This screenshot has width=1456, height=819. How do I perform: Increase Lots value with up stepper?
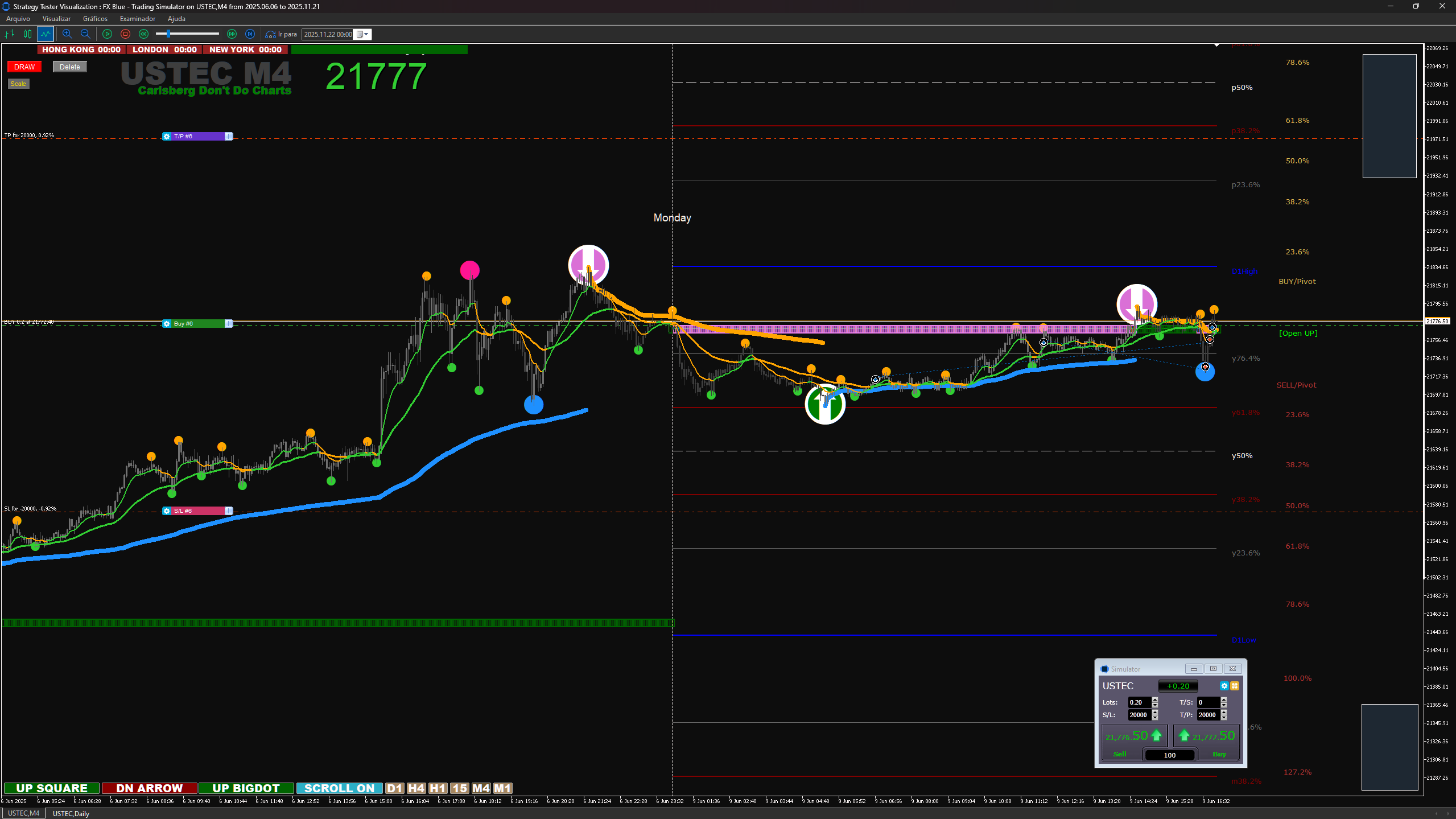[x=1155, y=700]
